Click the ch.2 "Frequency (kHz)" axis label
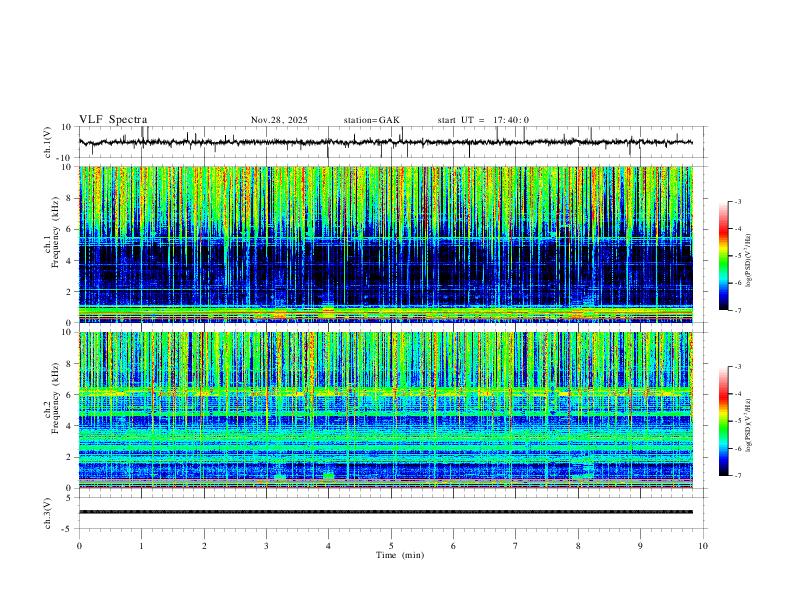 (55, 398)
